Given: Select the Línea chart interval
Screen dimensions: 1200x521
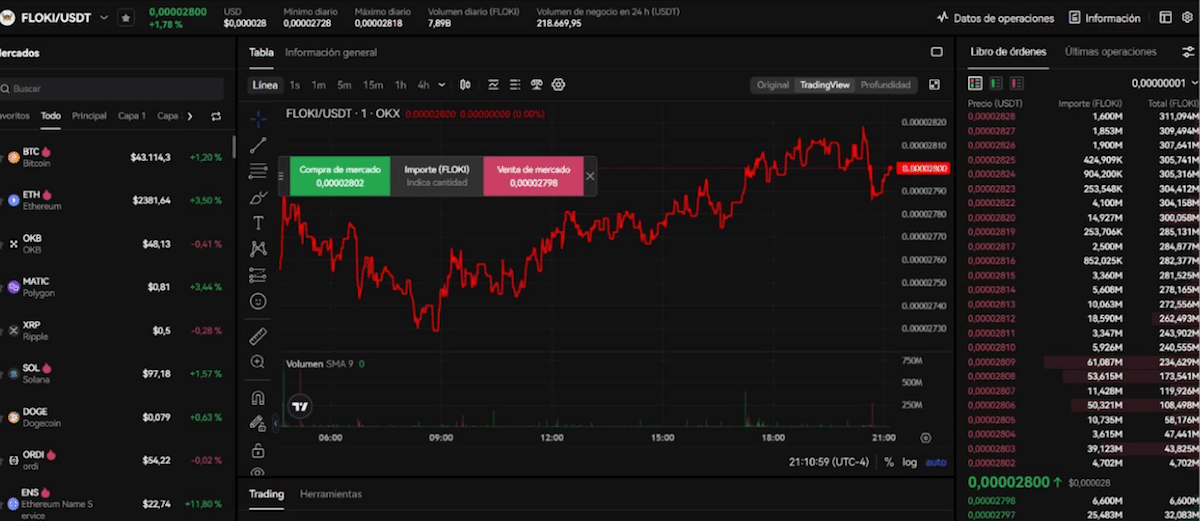Looking at the screenshot, I should 265,85.
